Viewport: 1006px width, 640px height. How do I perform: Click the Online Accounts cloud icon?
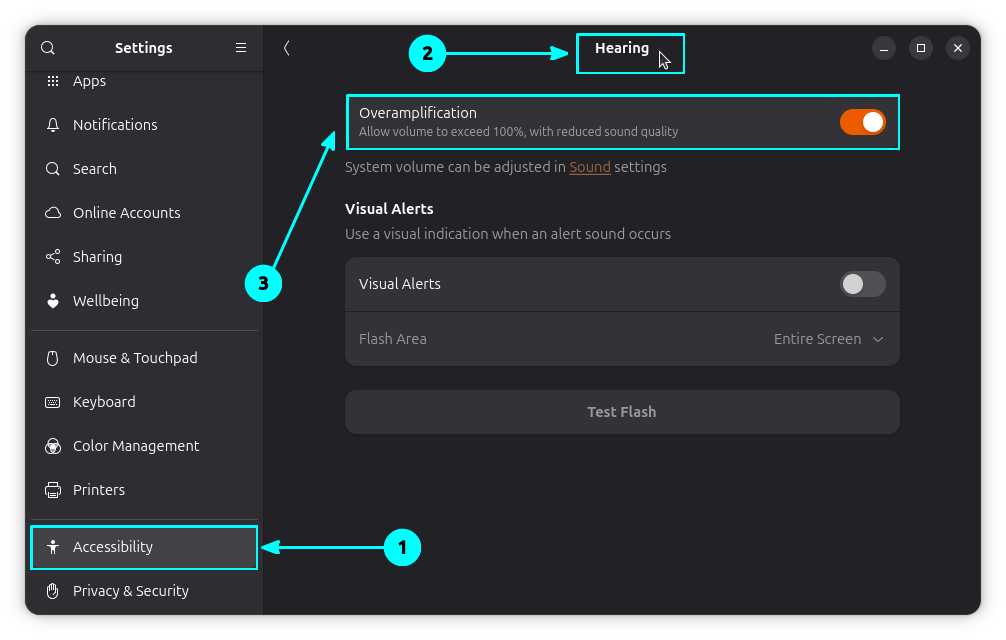click(x=53, y=213)
